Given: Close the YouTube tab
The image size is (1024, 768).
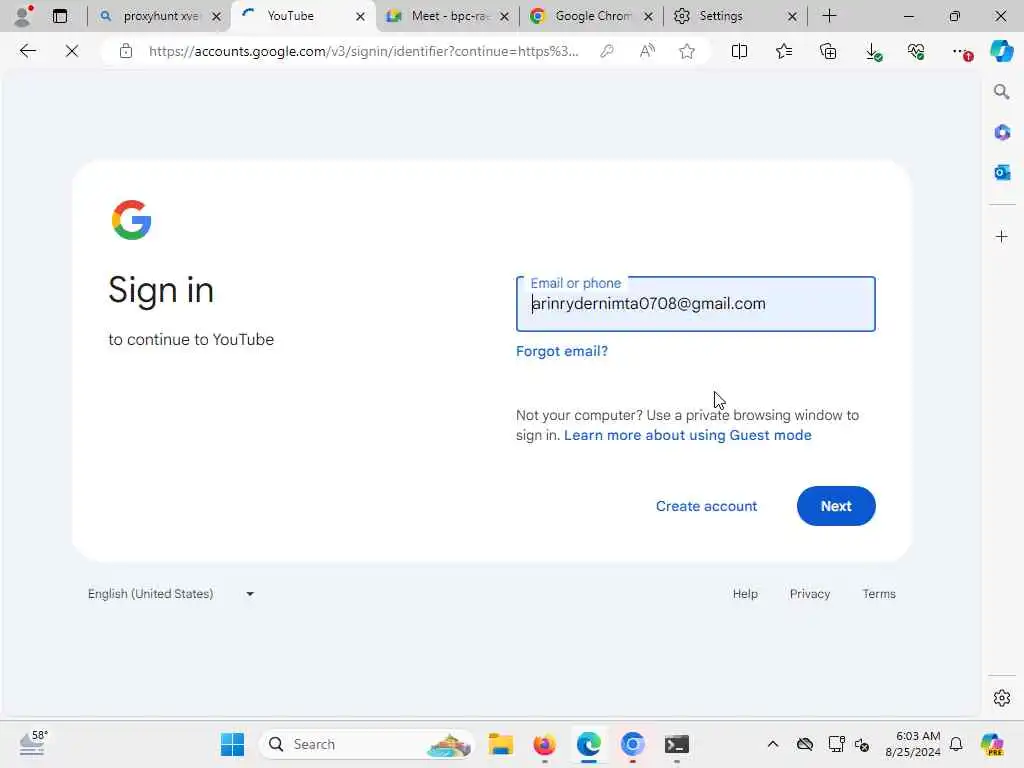Looking at the screenshot, I should click(360, 16).
